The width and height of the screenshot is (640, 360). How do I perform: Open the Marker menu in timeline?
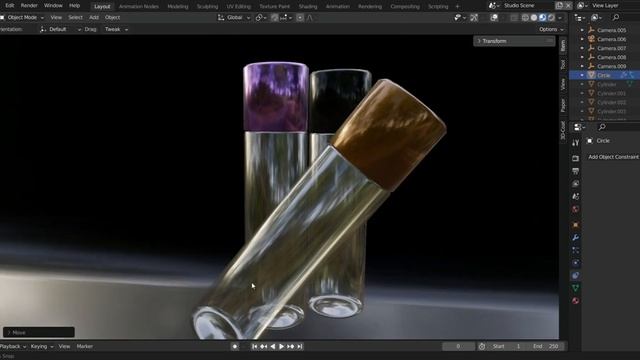point(84,346)
